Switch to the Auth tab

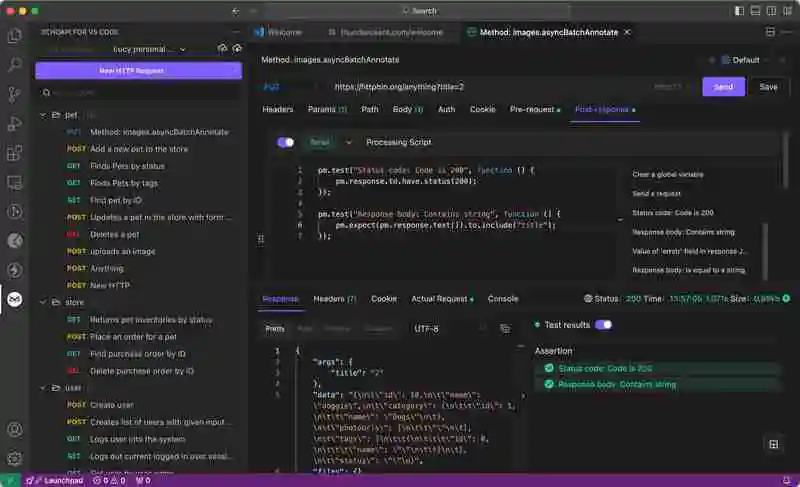[x=446, y=109]
